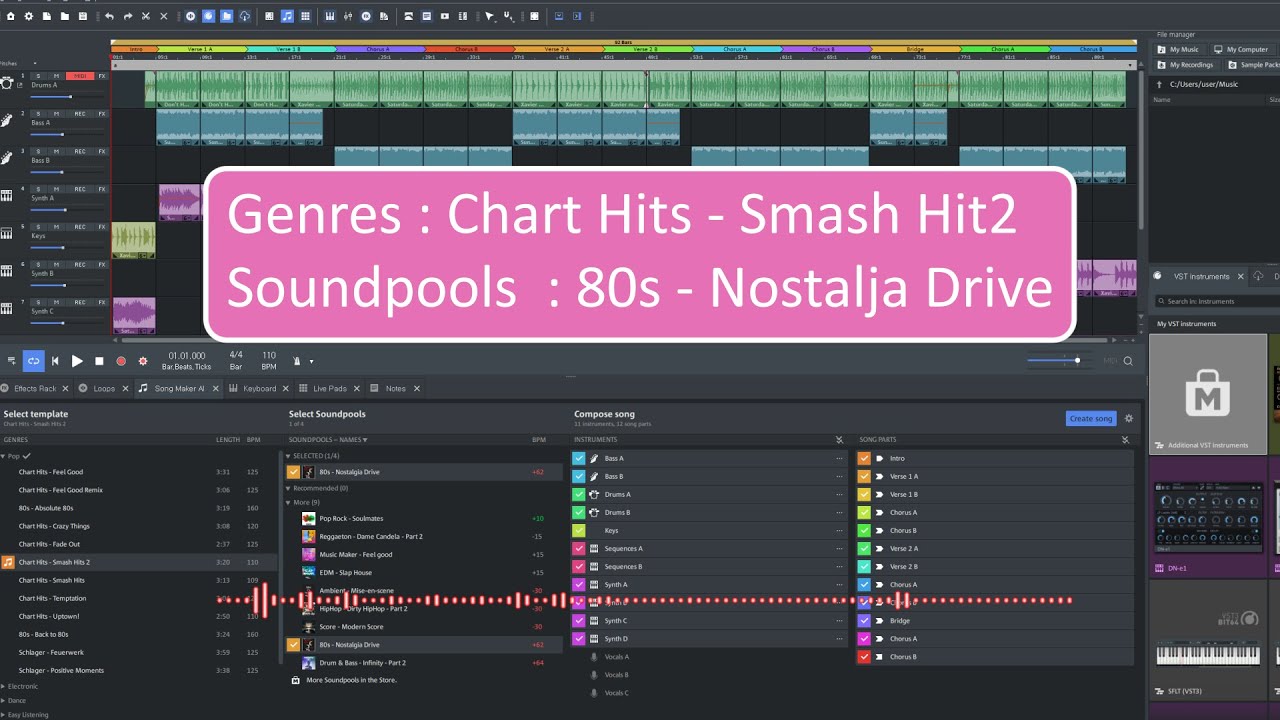Open the Live Pads grid toolbar icon

tap(305, 16)
